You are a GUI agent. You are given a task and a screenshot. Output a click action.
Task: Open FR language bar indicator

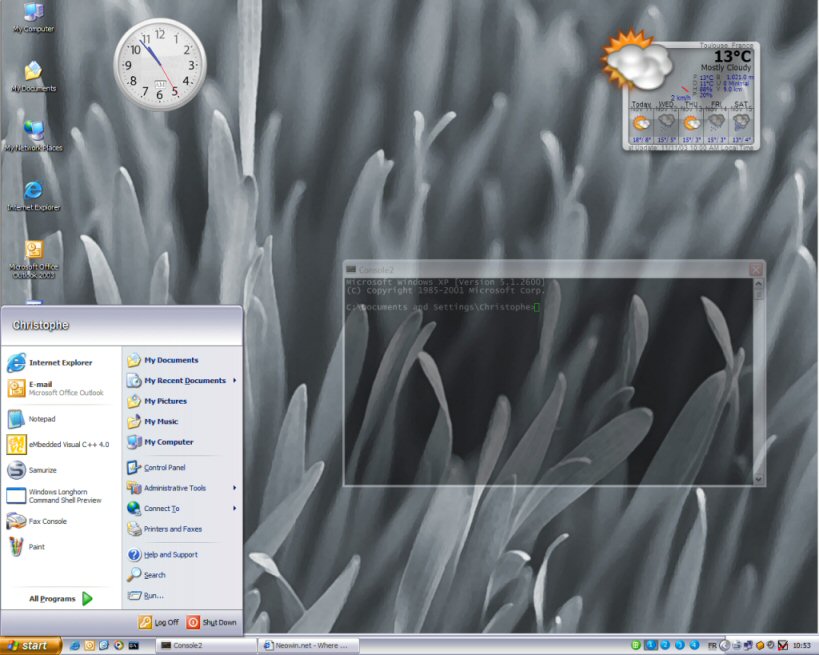pos(712,646)
